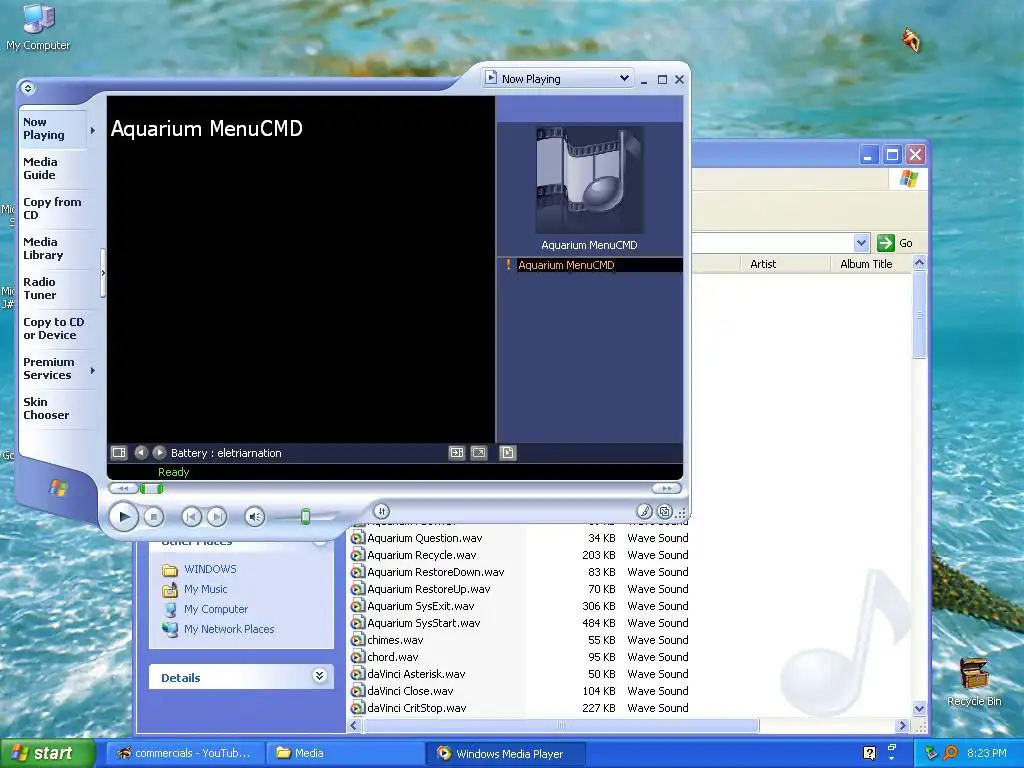Mute the player volume

pyautogui.click(x=255, y=517)
